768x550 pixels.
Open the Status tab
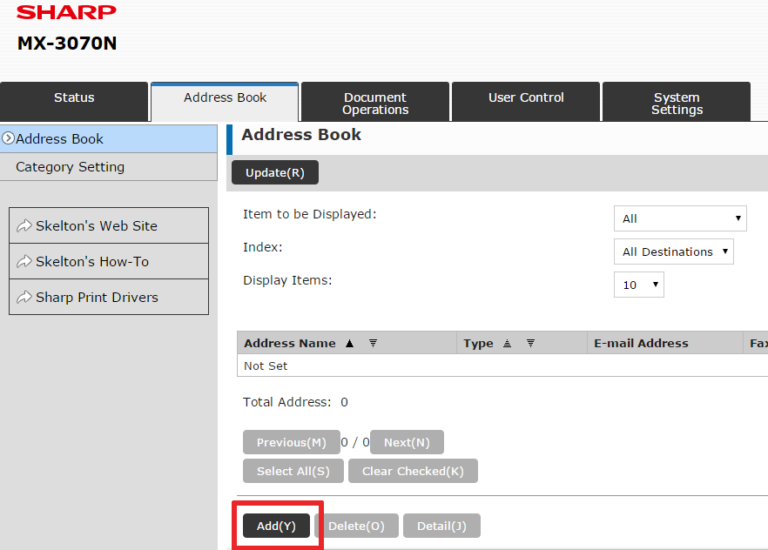[x=74, y=102]
